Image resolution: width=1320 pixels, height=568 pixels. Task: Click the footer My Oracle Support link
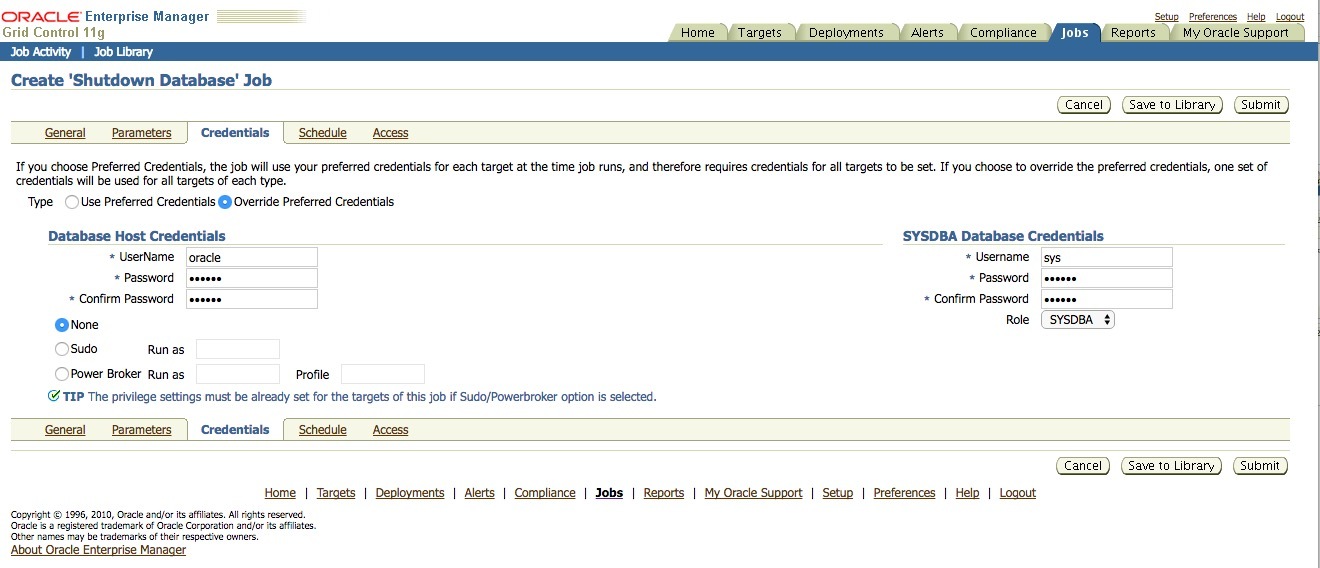pos(754,493)
